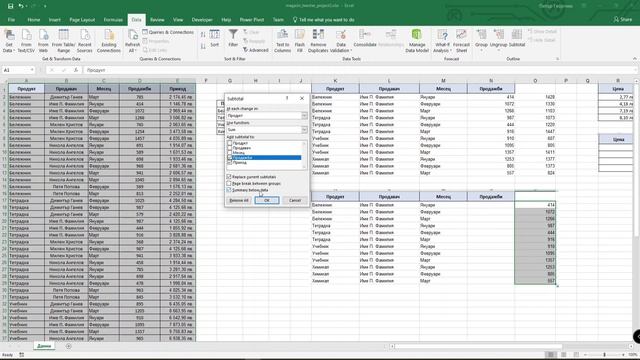Collapse the ribbon with the chevron
The width and height of the screenshot is (640, 360).
coord(634,59)
